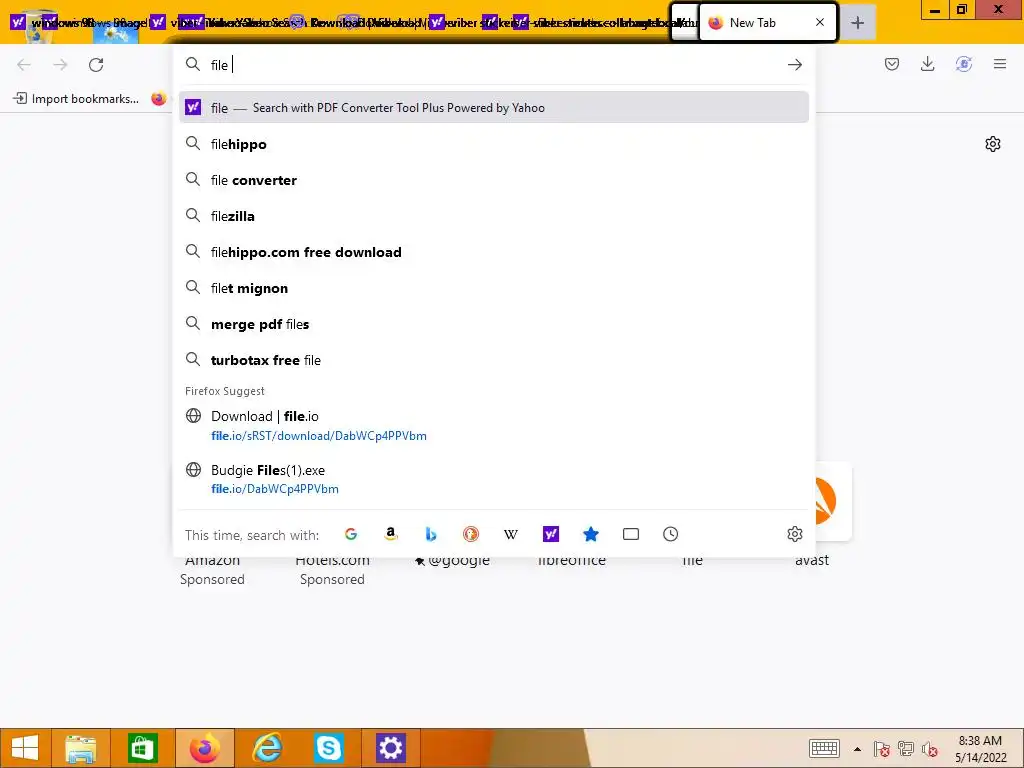Search this time with Wikipedia
The width and height of the screenshot is (1024, 768).
(511, 534)
